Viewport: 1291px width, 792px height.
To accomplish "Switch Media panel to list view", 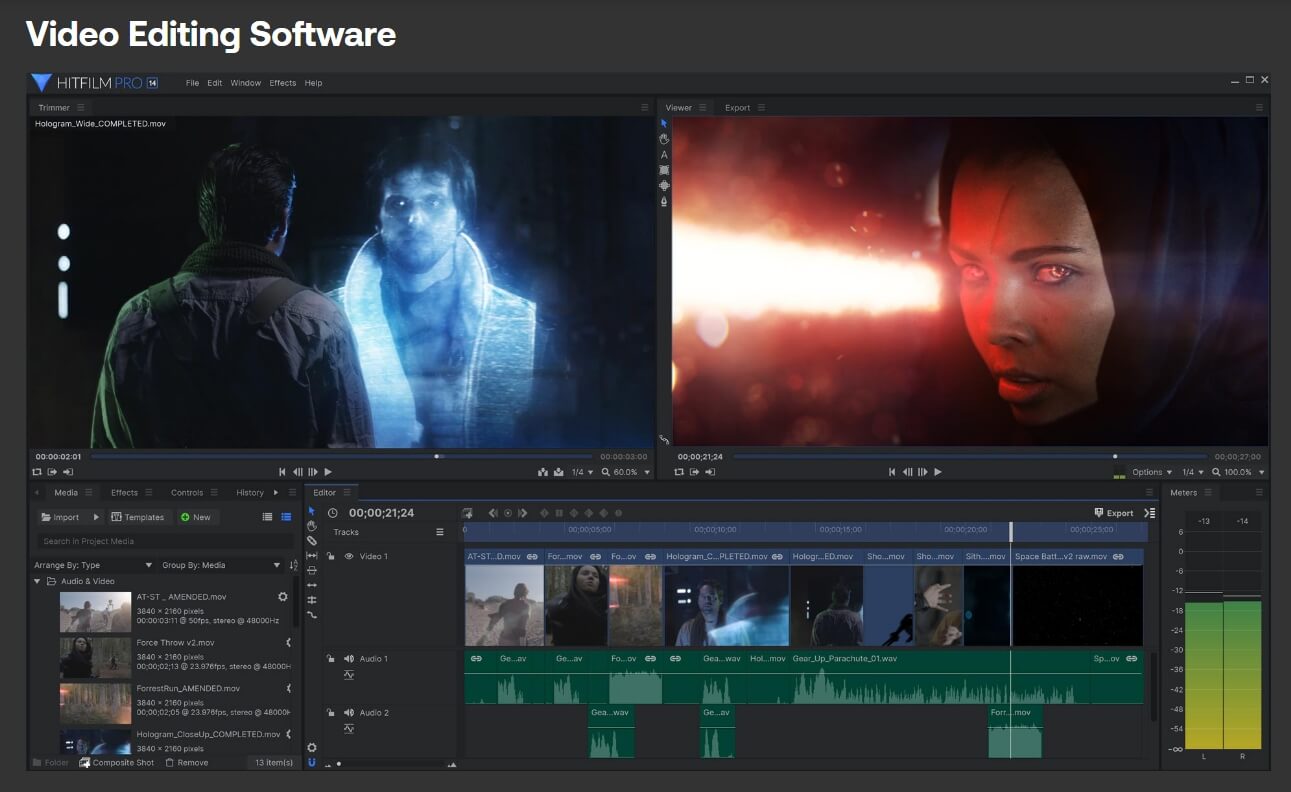I will click(267, 517).
